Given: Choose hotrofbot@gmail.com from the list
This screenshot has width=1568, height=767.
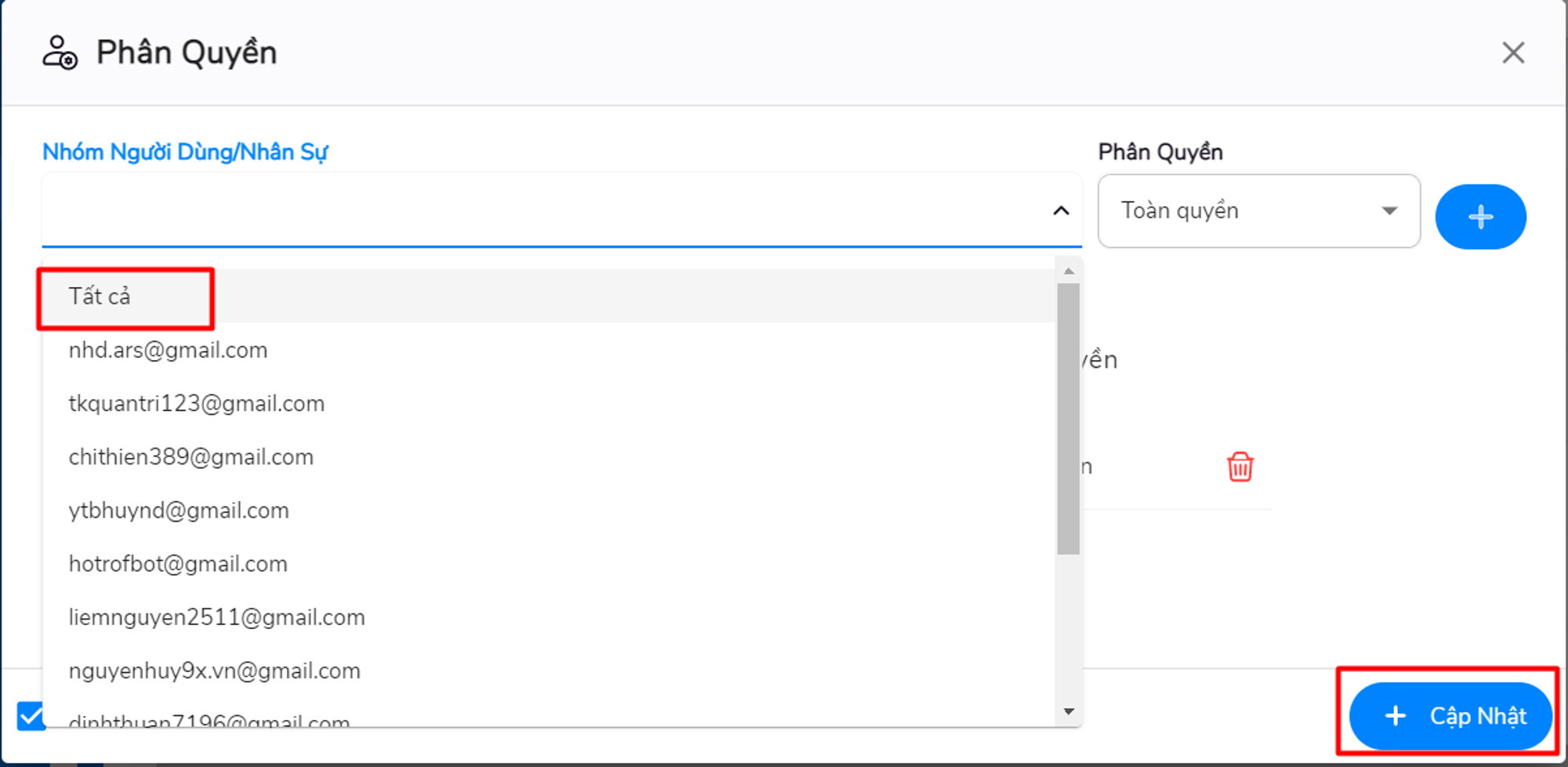Looking at the screenshot, I should pyautogui.click(x=178, y=564).
